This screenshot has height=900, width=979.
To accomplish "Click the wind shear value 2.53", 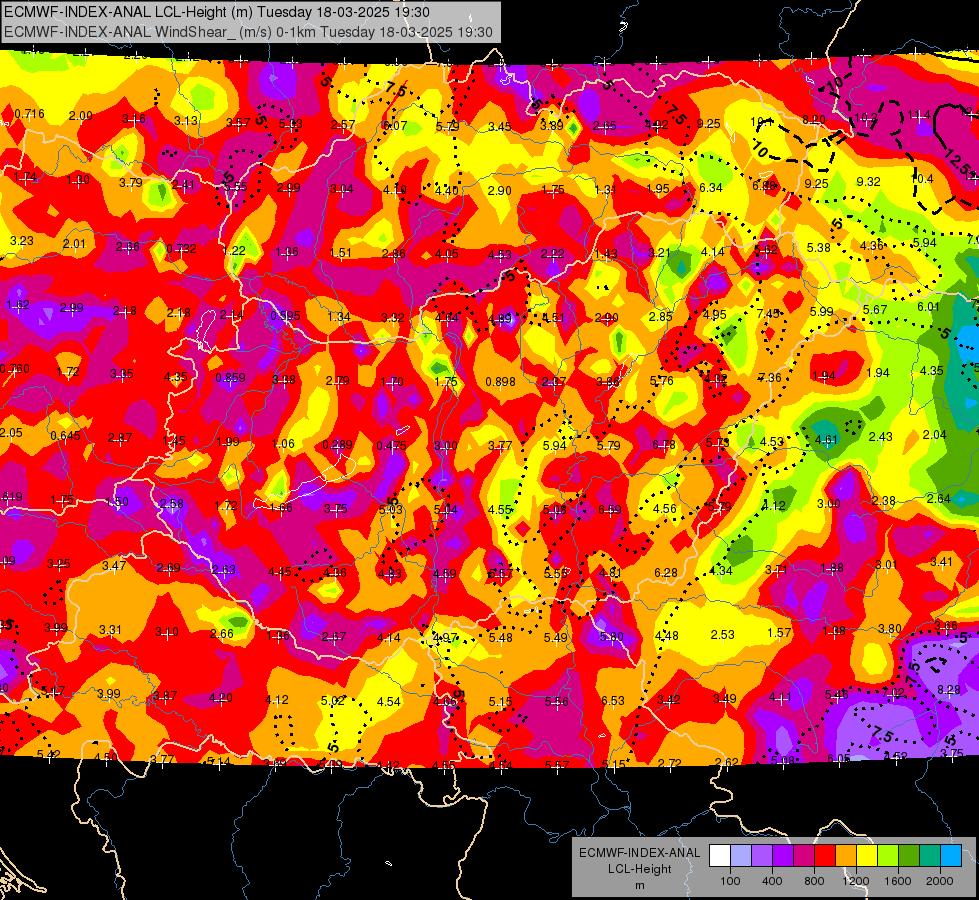I will [723, 635].
